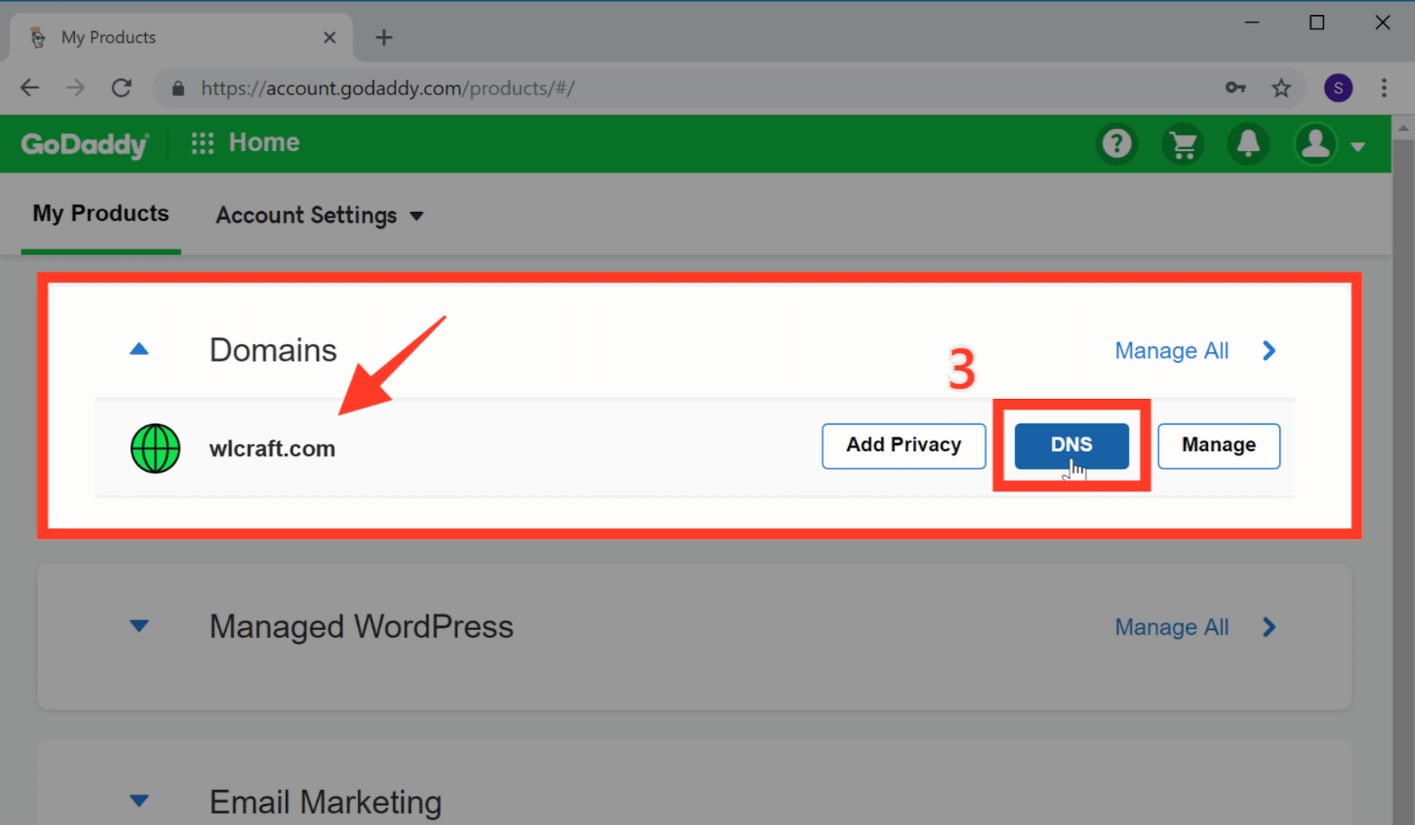Image resolution: width=1415 pixels, height=825 pixels.
Task: Click the Domains heading
Action: click(x=273, y=350)
